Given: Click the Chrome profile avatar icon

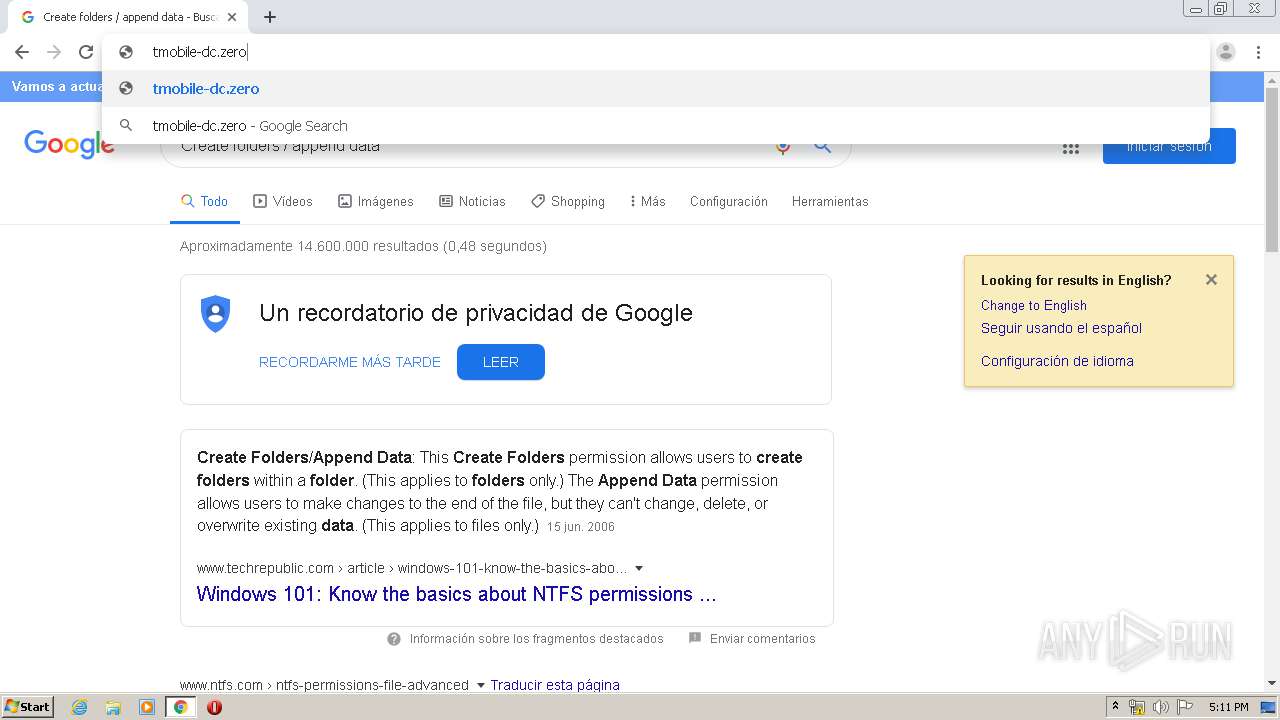Looking at the screenshot, I should click(1226, 52).
